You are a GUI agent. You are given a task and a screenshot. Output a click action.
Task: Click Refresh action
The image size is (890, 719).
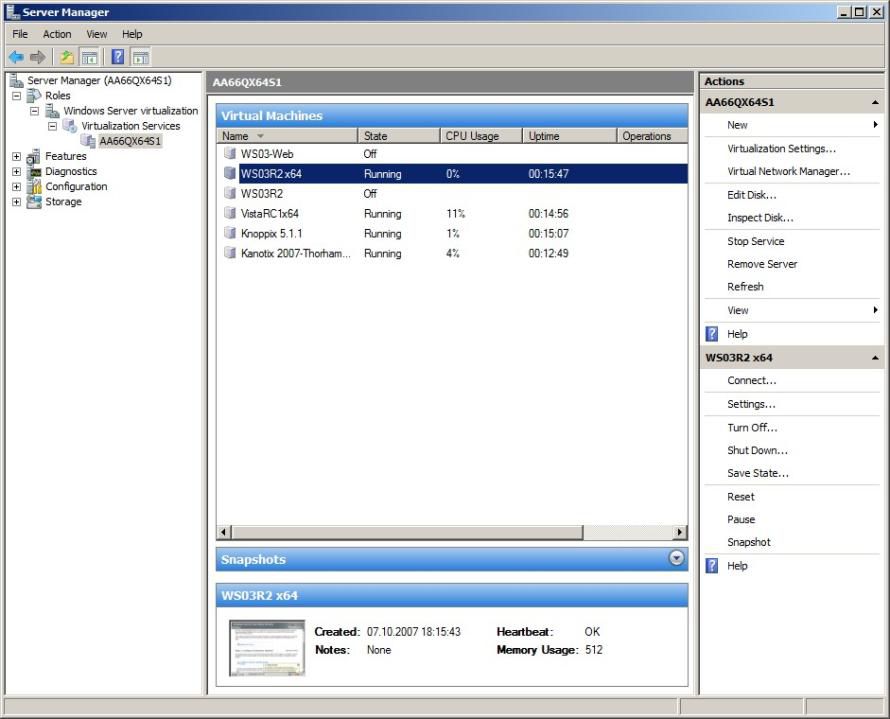[x=745, y=287]
